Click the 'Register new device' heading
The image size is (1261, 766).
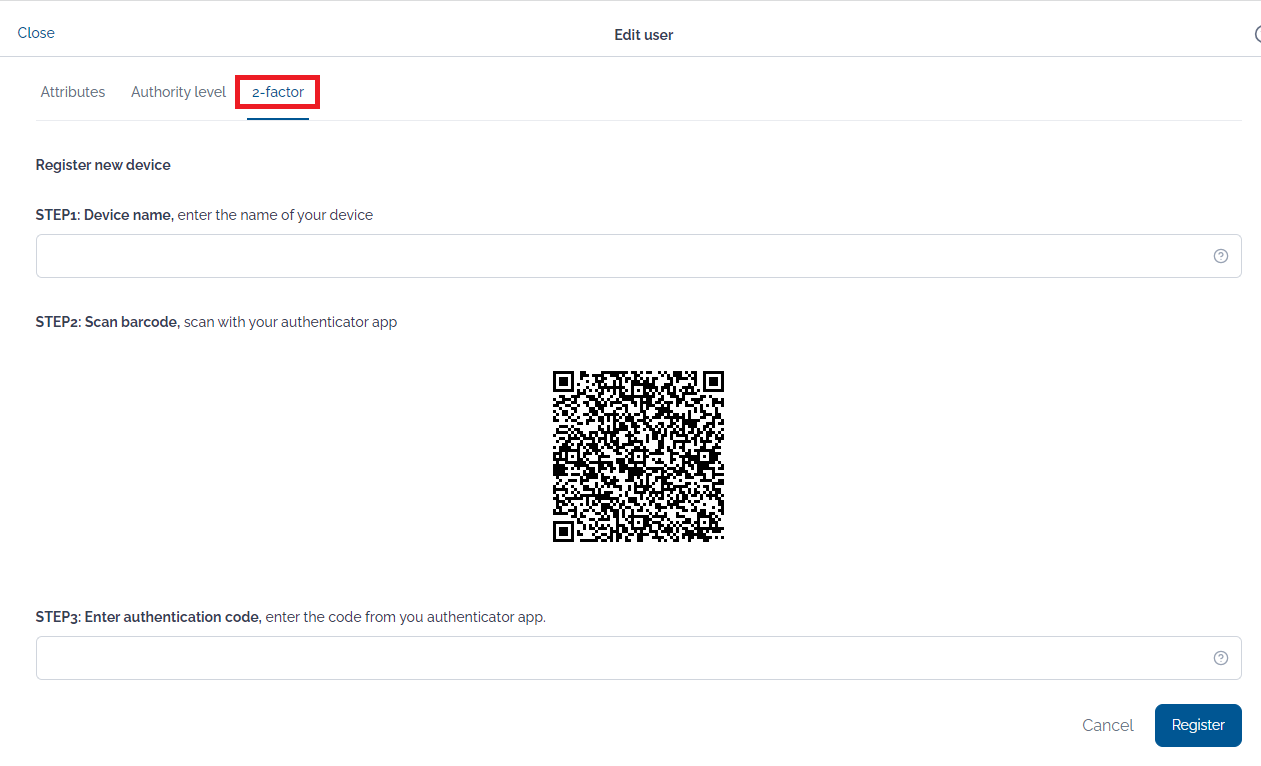103,165
